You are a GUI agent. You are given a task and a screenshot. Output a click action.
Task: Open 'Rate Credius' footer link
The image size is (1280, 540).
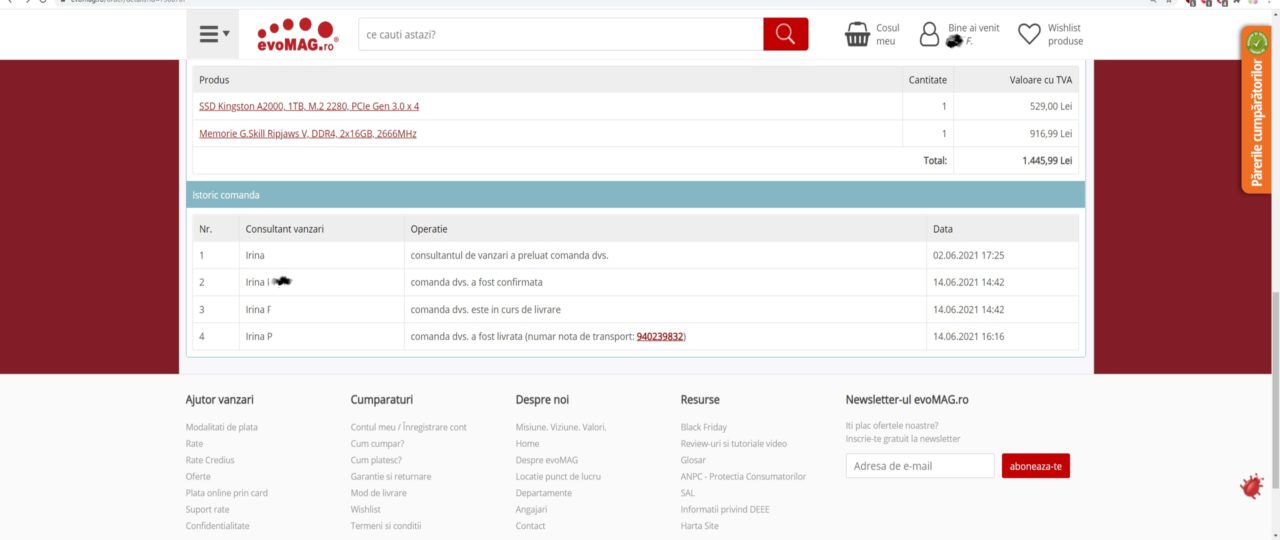[210, 460]
